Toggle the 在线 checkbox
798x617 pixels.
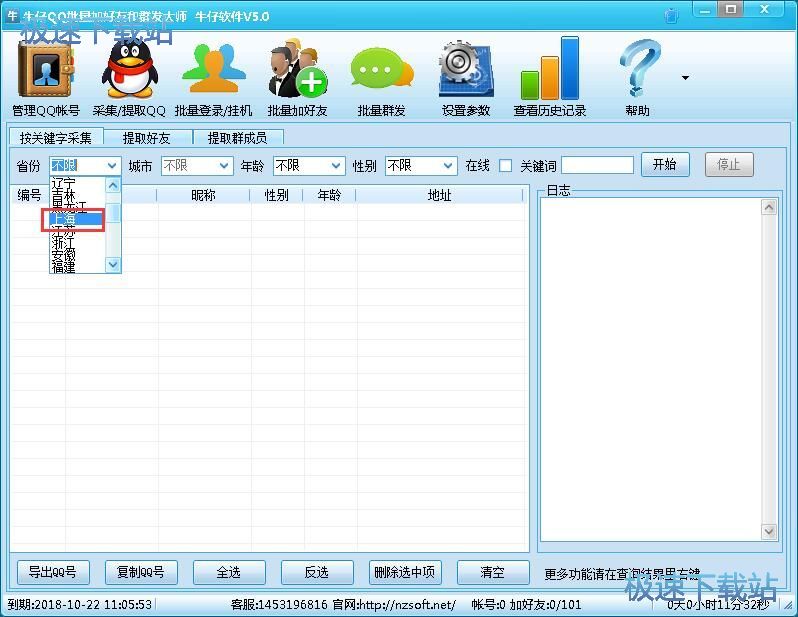(x=505, y=165)
